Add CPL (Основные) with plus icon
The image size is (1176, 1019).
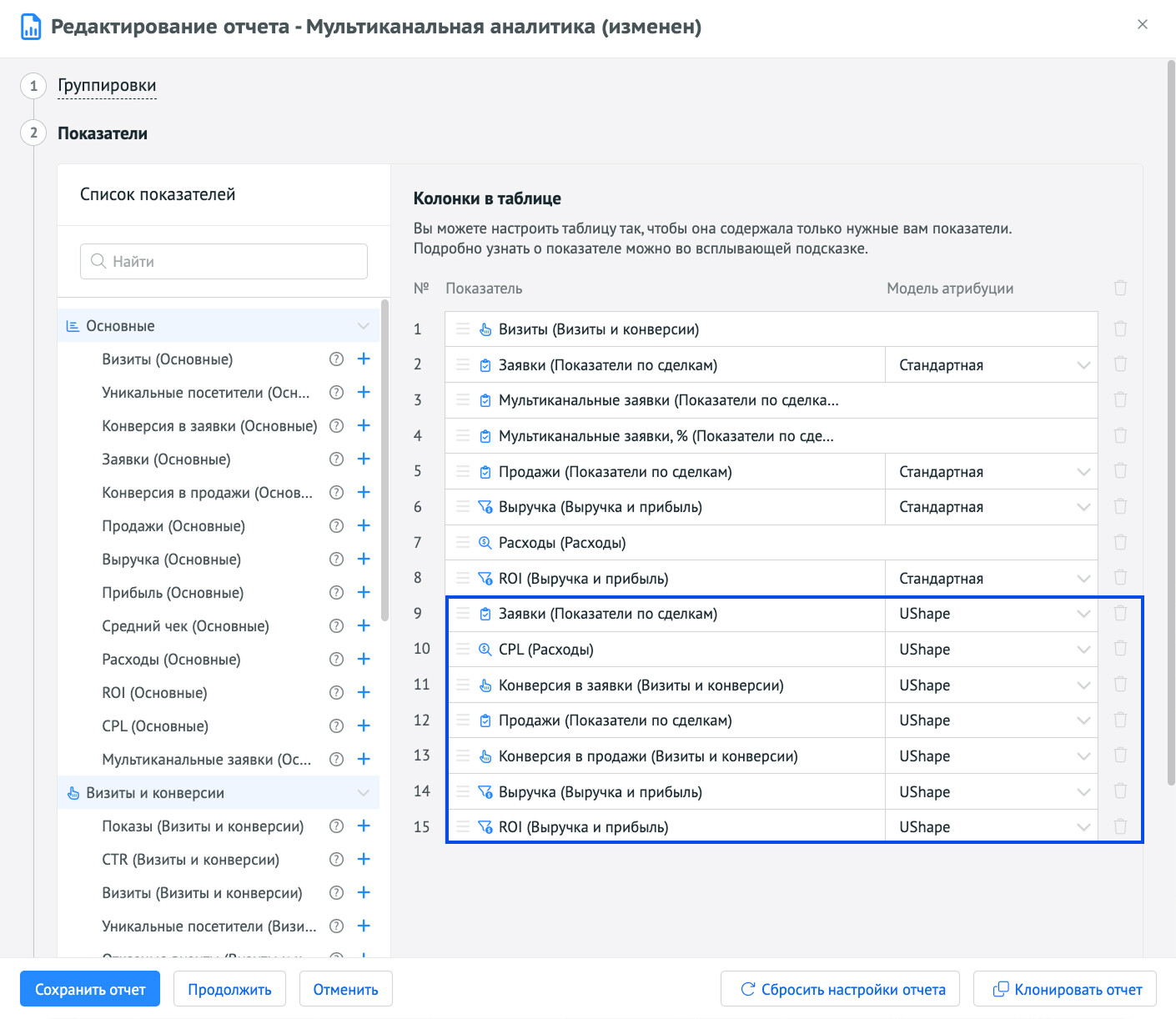point(364,725)
